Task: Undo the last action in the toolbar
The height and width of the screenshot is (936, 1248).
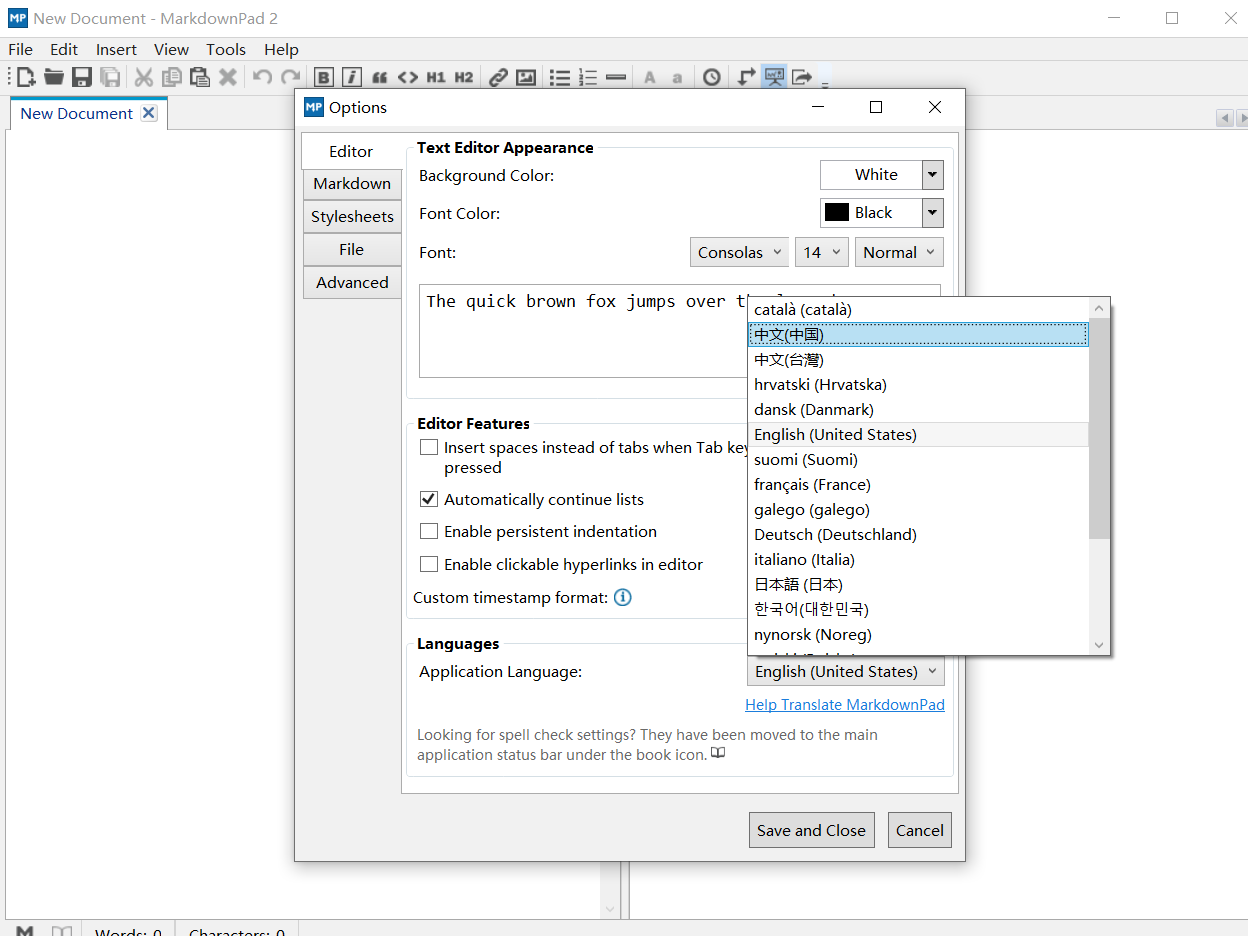Action: click(x=262, y=77)
